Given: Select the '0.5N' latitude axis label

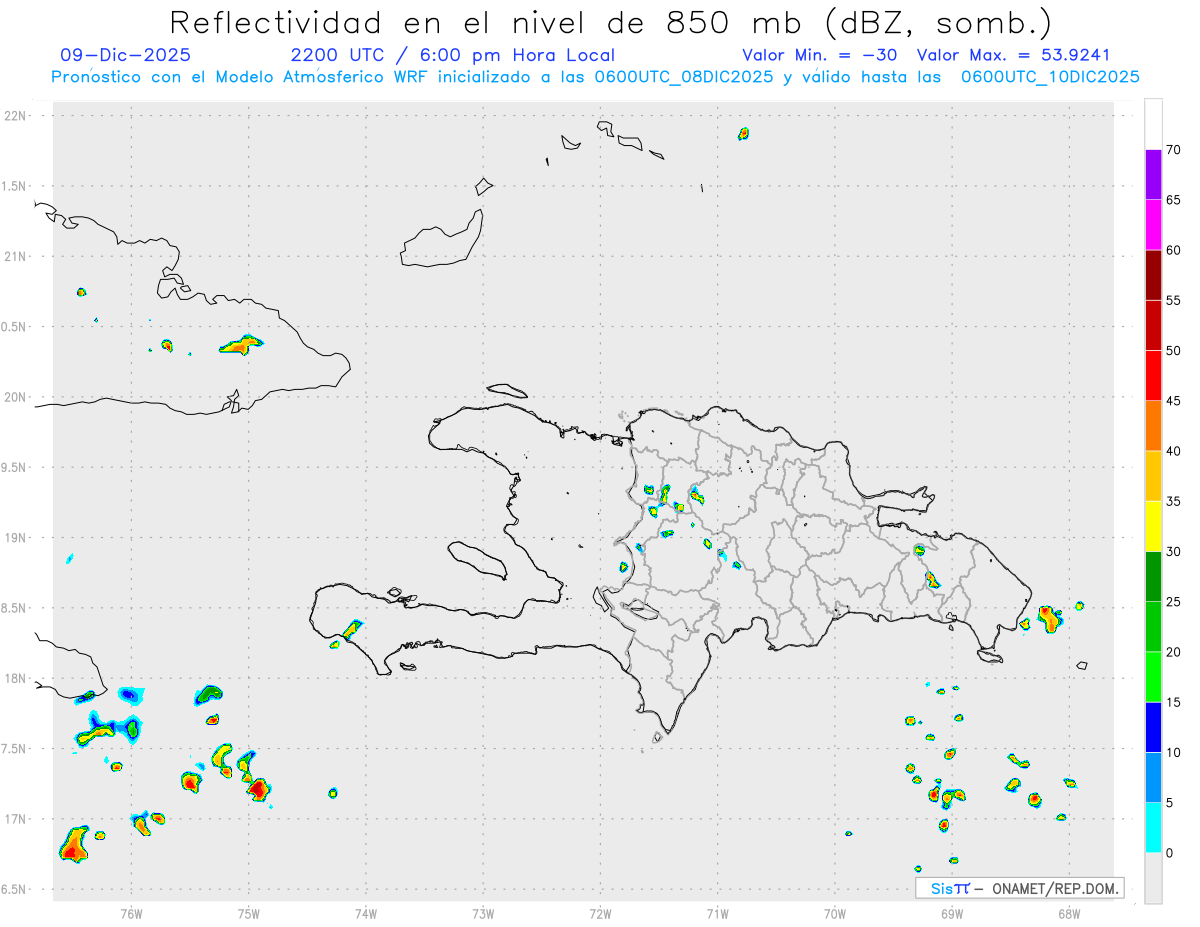Looking at the screenshot, I should coord(15,327).
